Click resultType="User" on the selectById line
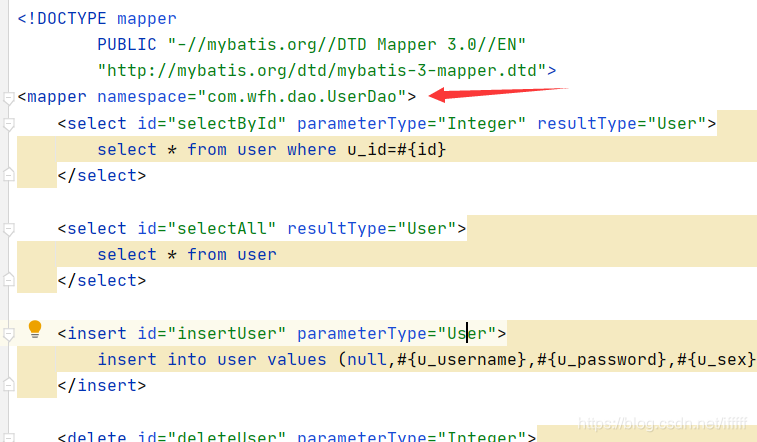Screen dimensions: 757x442 click(622, 123)
